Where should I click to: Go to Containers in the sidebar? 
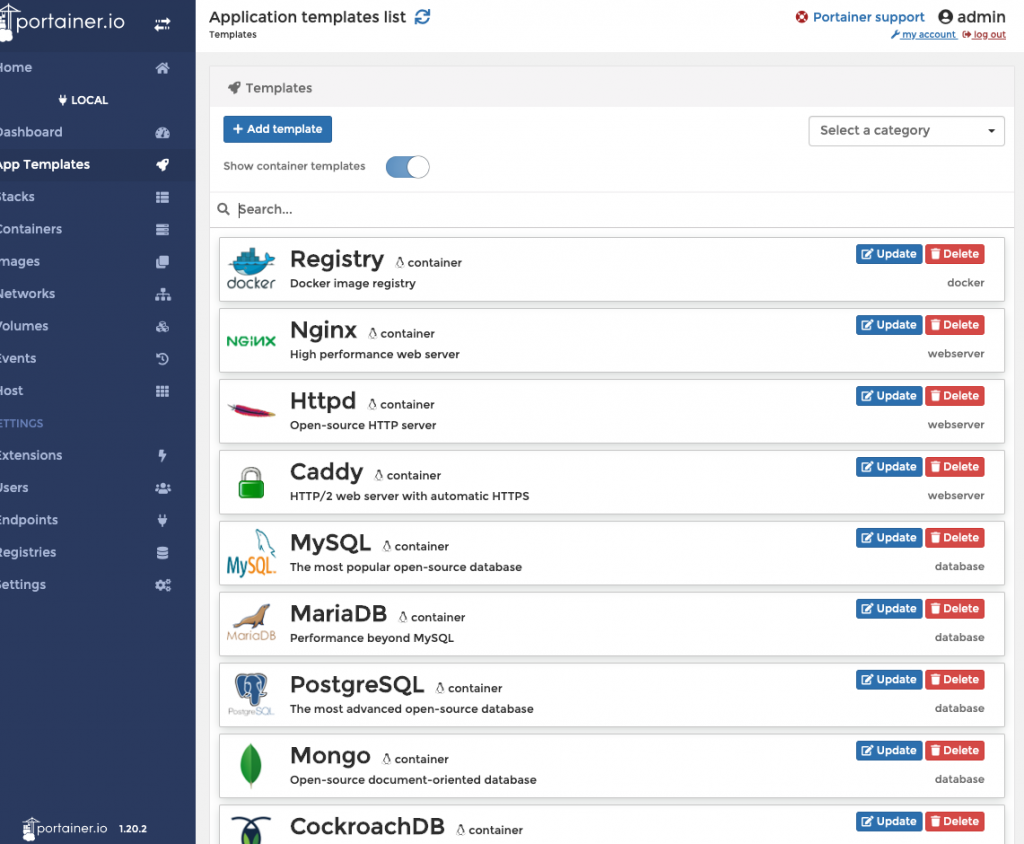pyautogui.click(x=30, y=229)
